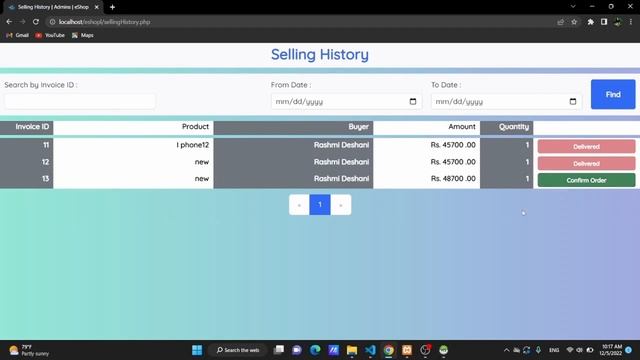
Task: Open Microsoft Edge from the taskbar
Action: (x=315, y=350)
